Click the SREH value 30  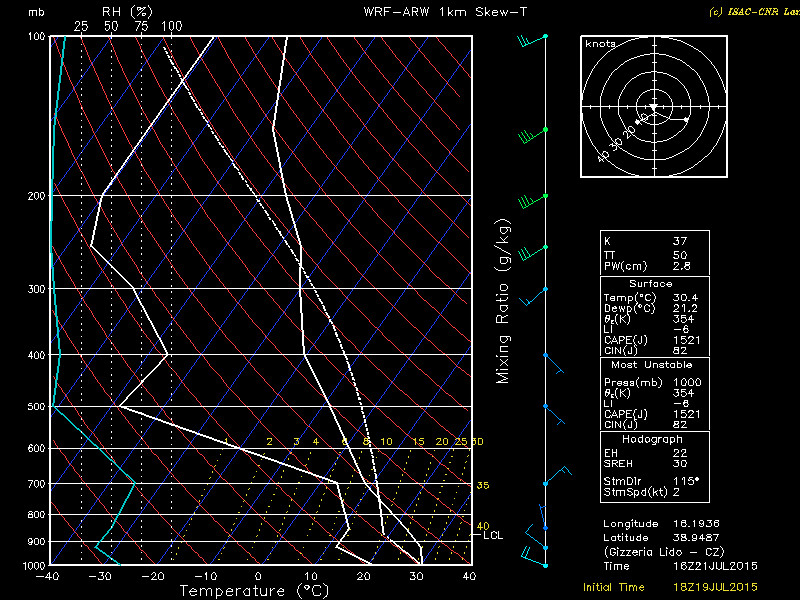coord(680,464)
